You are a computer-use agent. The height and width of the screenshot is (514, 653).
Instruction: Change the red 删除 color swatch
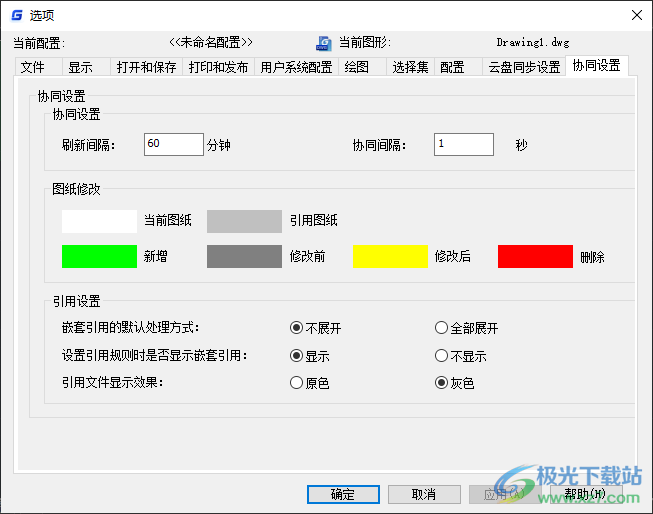click(x=535, y=256)
